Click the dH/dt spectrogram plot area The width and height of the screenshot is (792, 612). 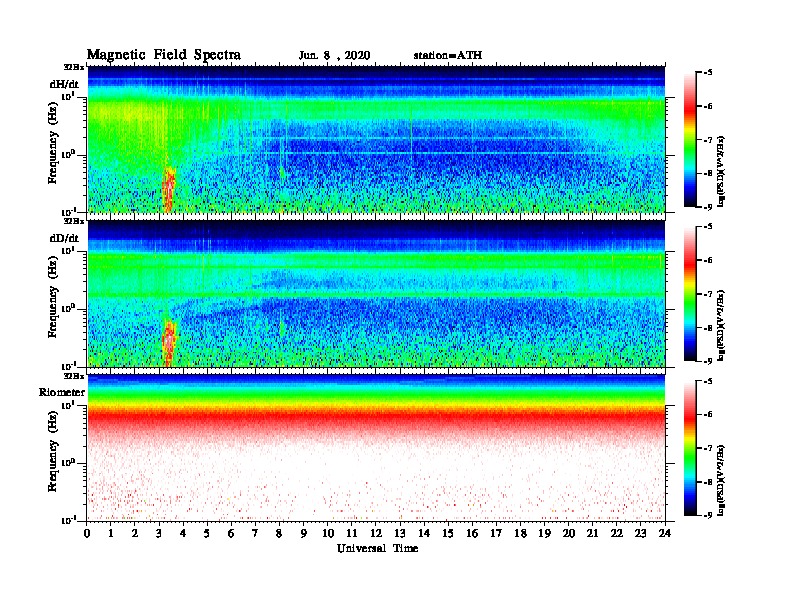376,139
